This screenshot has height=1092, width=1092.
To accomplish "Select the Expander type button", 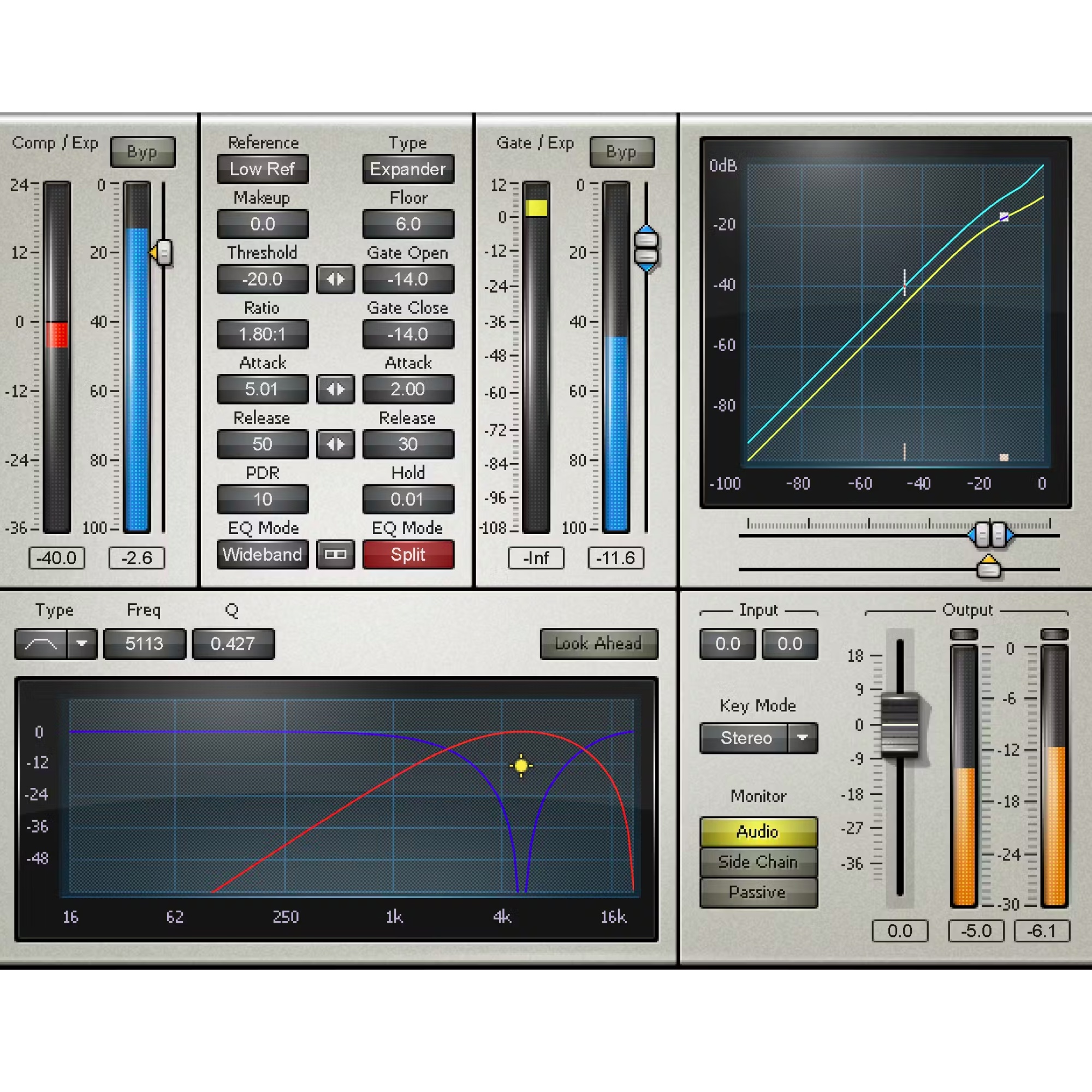I will click(408, 169).
